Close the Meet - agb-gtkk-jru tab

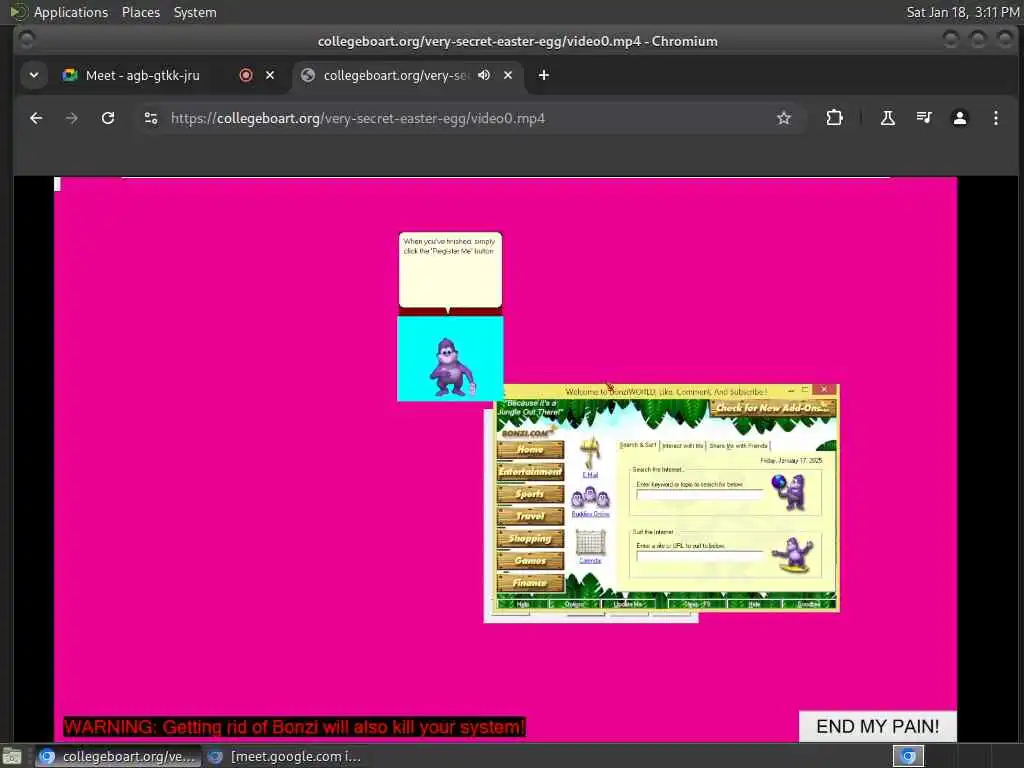click(270, 75)
